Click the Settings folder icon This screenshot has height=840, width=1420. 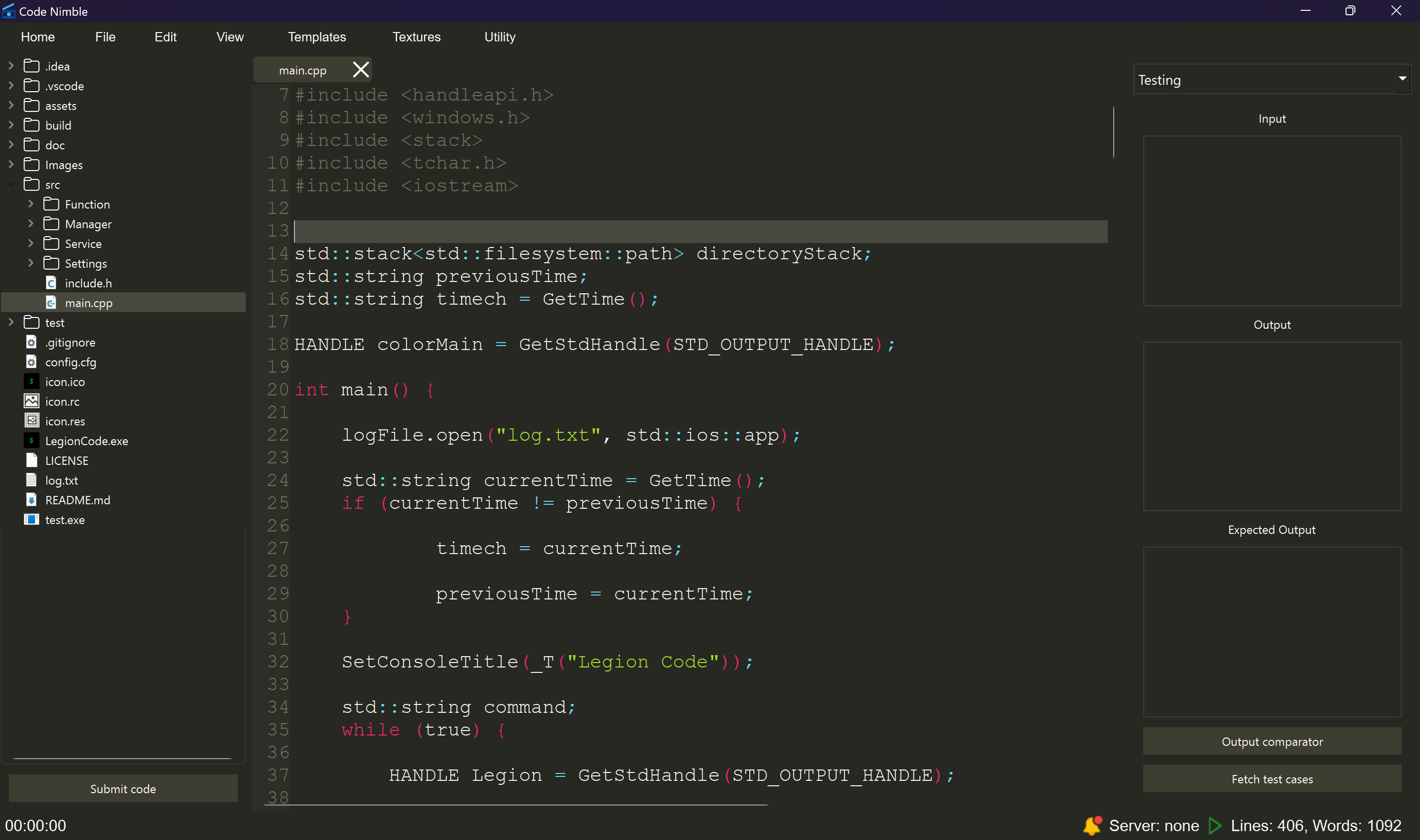point(51,263)
